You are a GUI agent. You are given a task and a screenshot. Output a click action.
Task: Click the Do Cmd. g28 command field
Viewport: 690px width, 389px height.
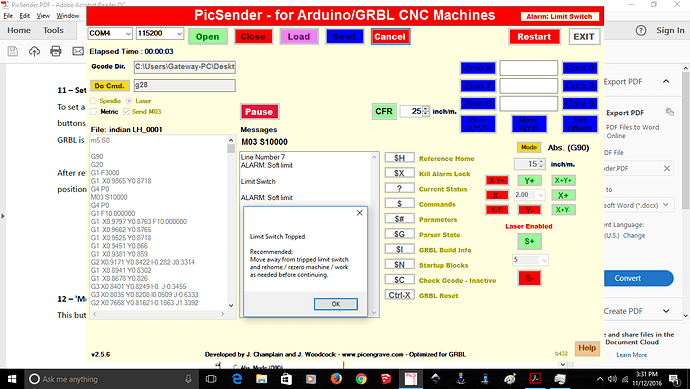185,85
